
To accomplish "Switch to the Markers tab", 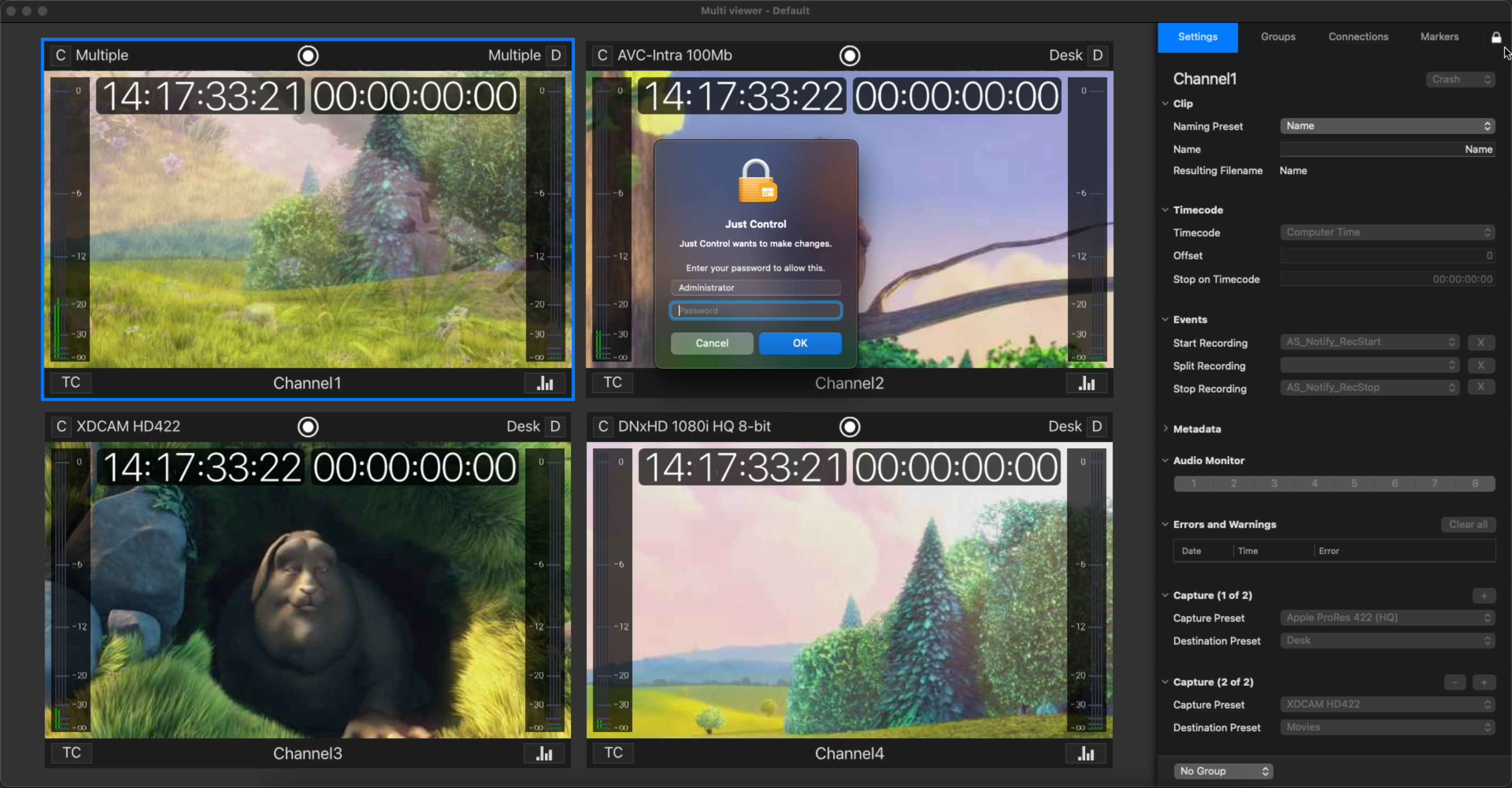I will (1439, 37).
